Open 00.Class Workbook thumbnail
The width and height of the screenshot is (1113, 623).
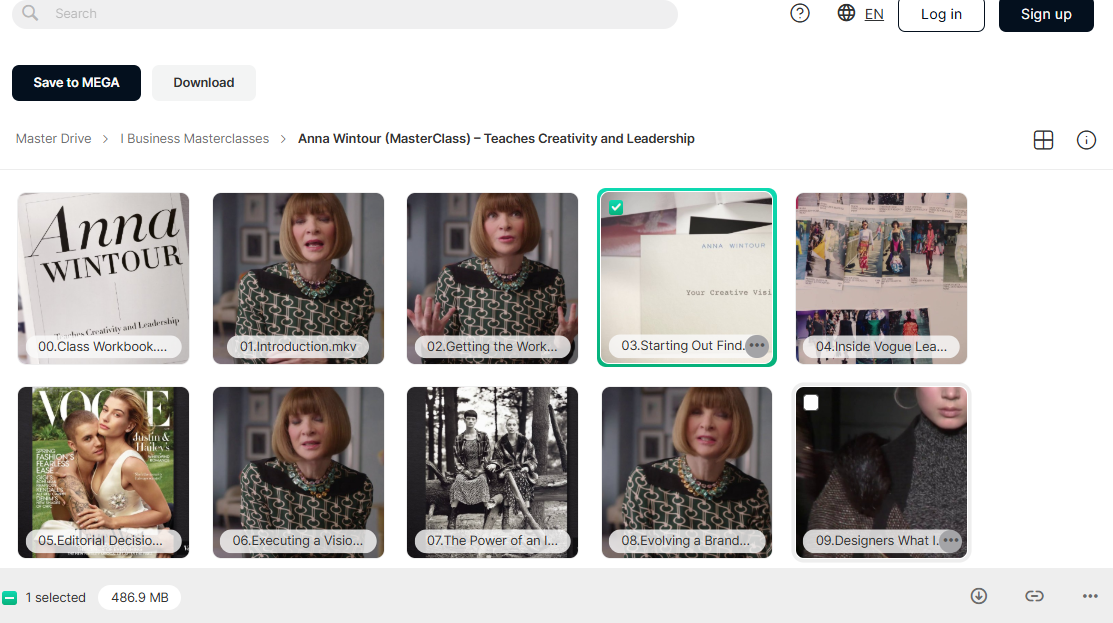point(104,278)
